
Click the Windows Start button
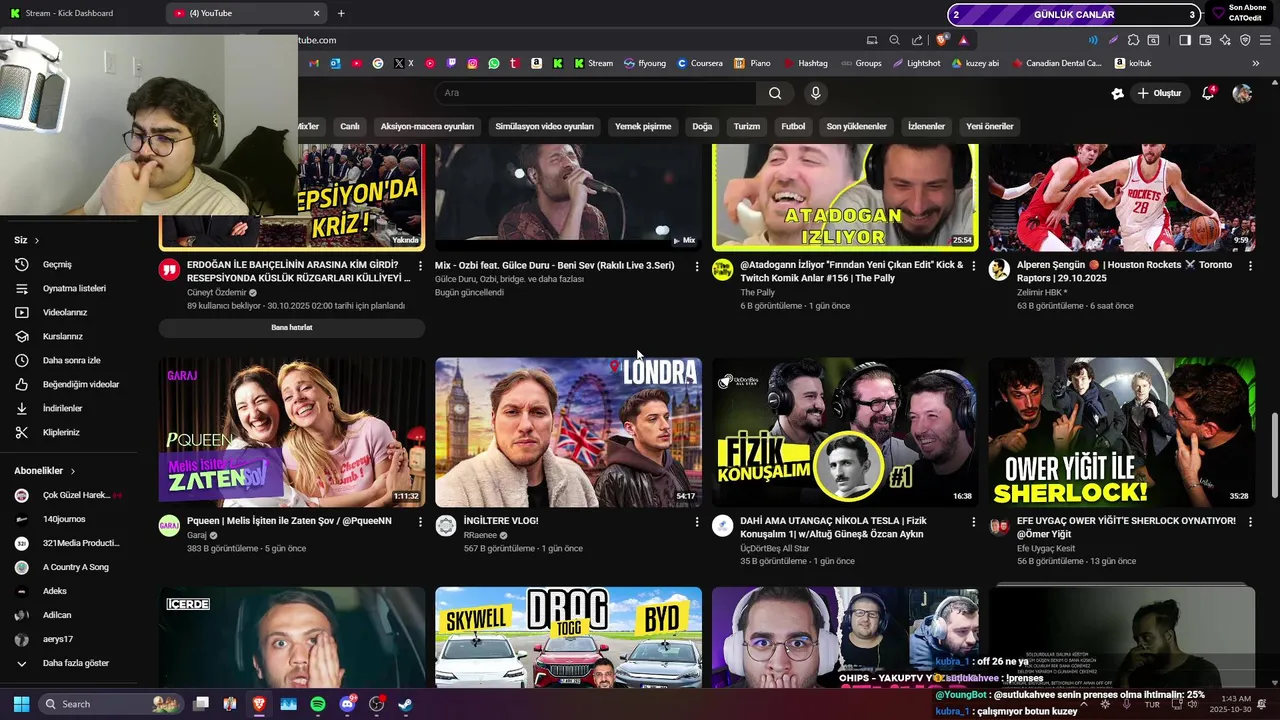(x=21, y=704)
